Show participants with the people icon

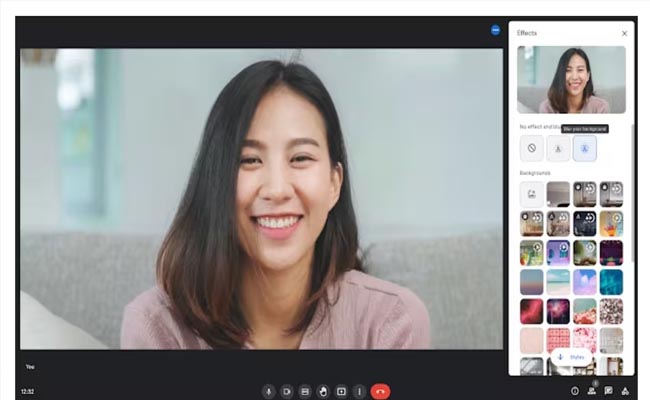(x=592, y=391)
